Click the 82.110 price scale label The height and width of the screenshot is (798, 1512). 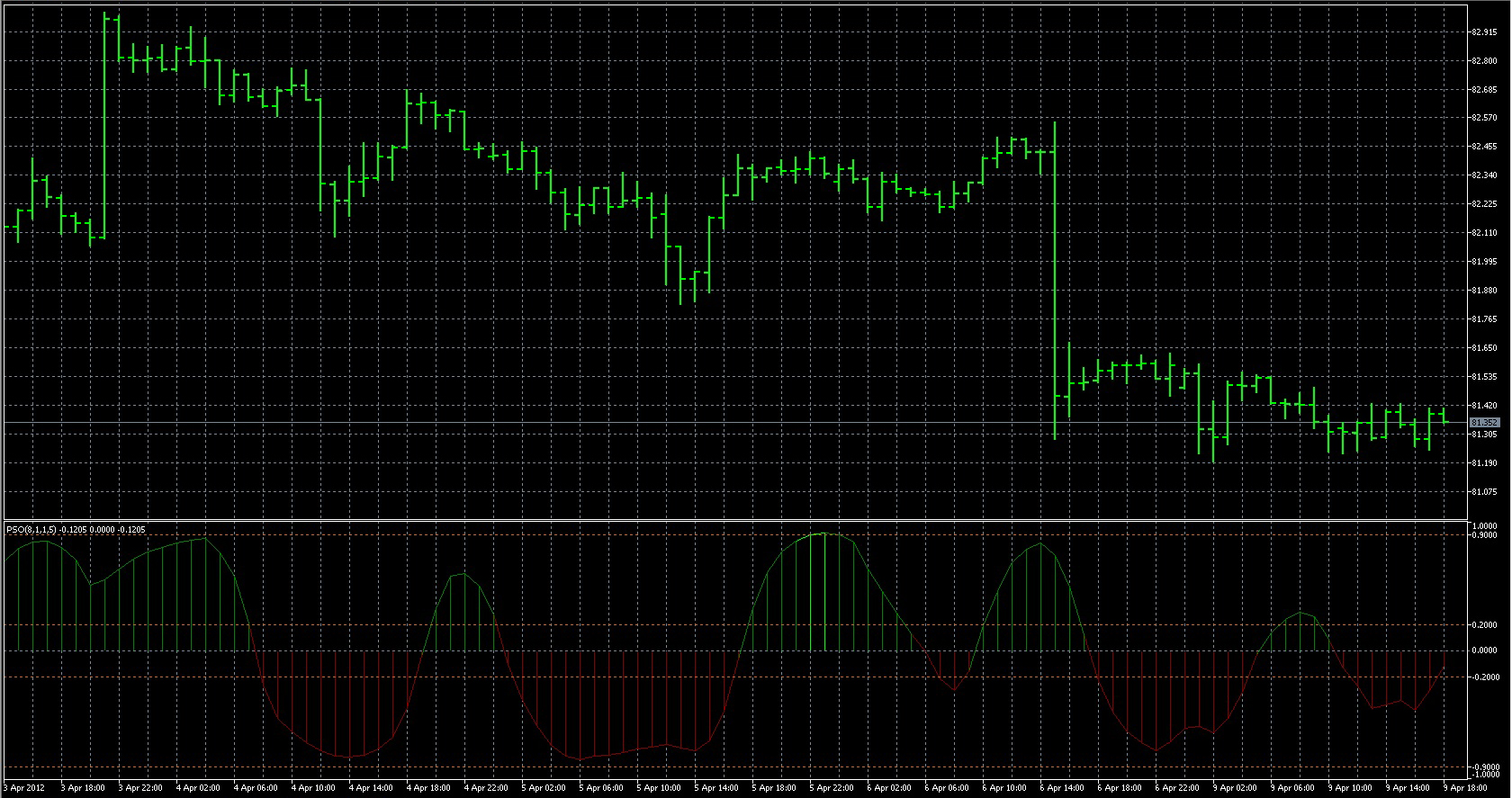1483,233
